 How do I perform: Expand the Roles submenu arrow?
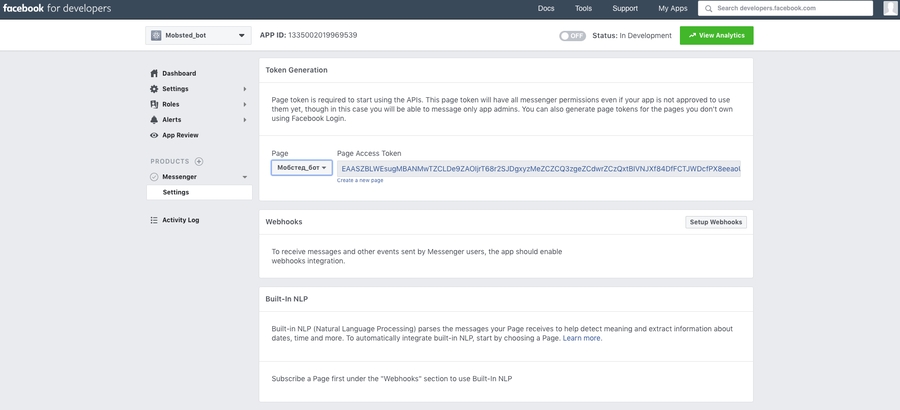click(x=245, y=104)
